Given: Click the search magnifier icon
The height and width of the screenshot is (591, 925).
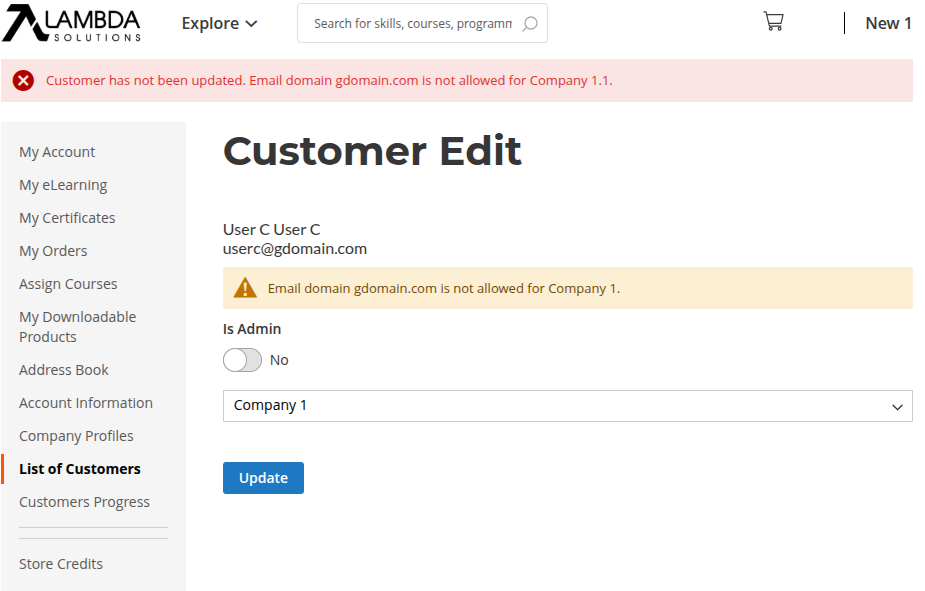Looking at the screenshot, I should 530,24.
